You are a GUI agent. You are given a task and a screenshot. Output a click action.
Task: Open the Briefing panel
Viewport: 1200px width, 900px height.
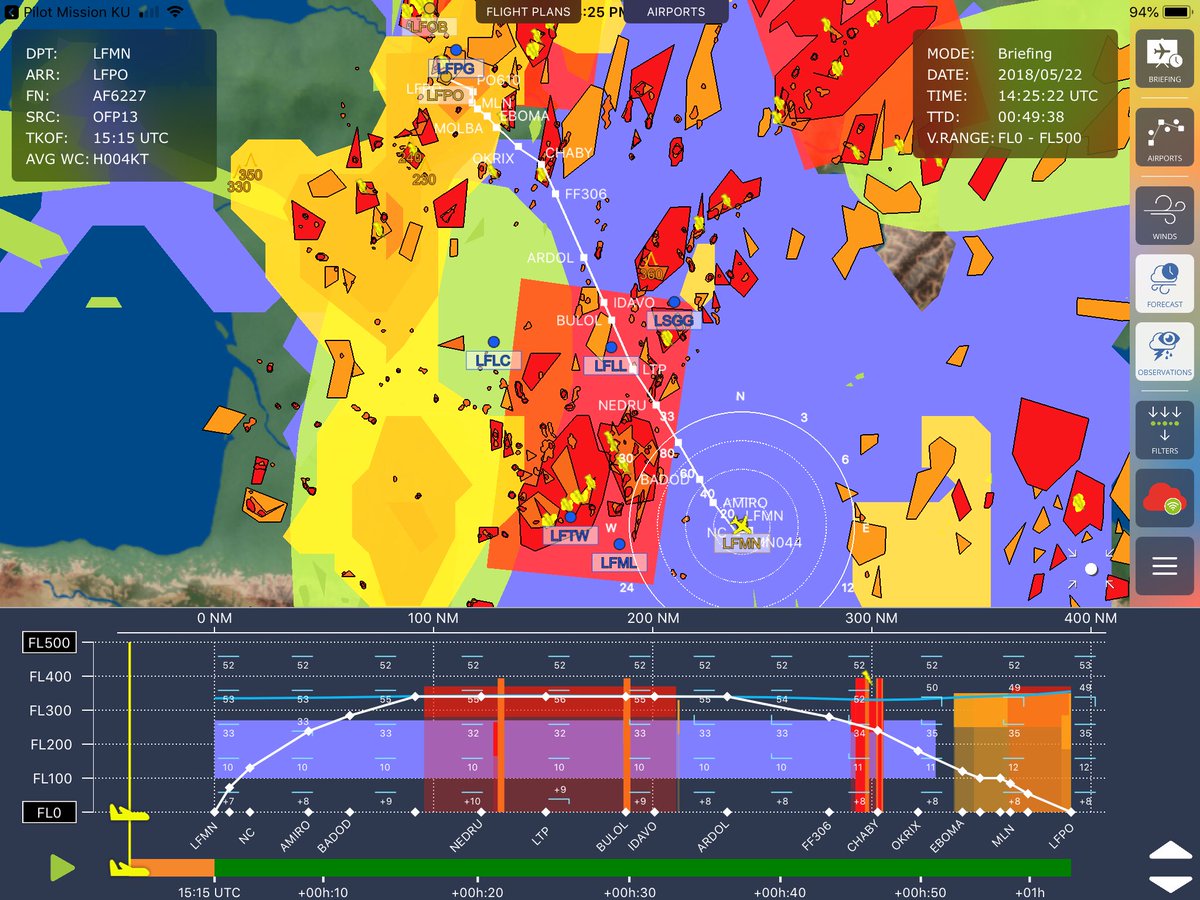(x=1163, y=60)
